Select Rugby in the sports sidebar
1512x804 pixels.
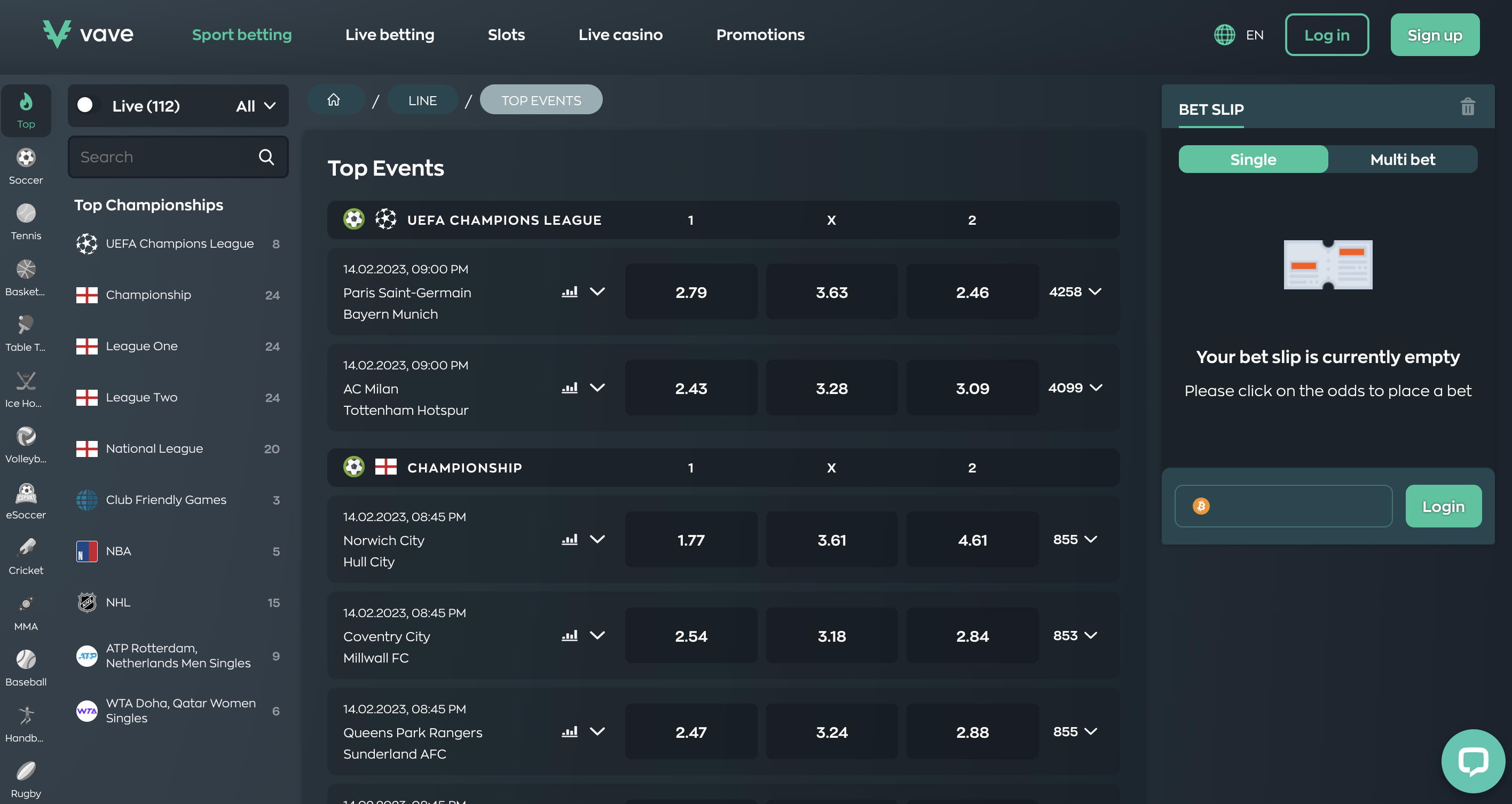pyautogui.click(x=26, y=780)
